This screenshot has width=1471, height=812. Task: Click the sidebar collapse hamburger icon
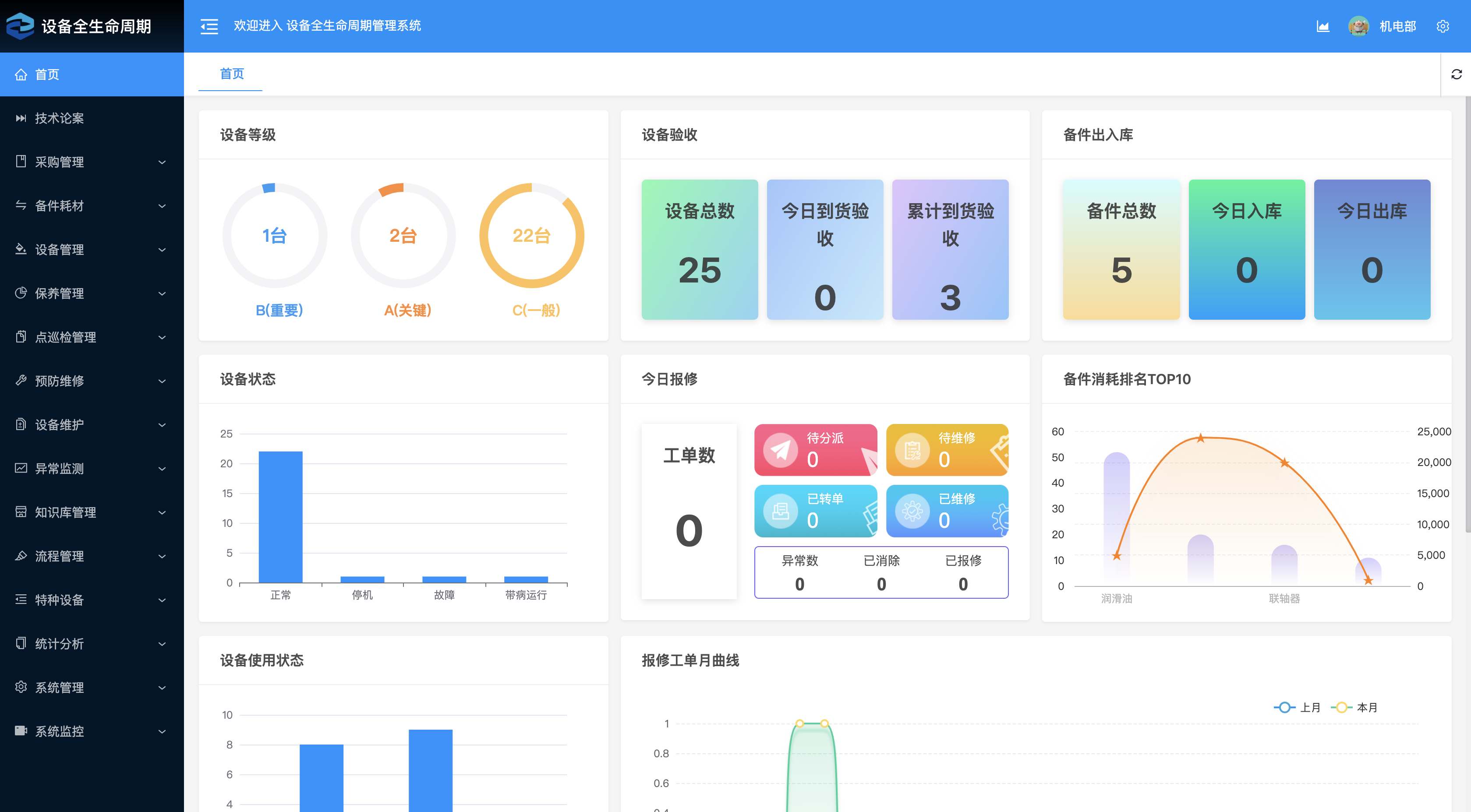coord(209,26)
